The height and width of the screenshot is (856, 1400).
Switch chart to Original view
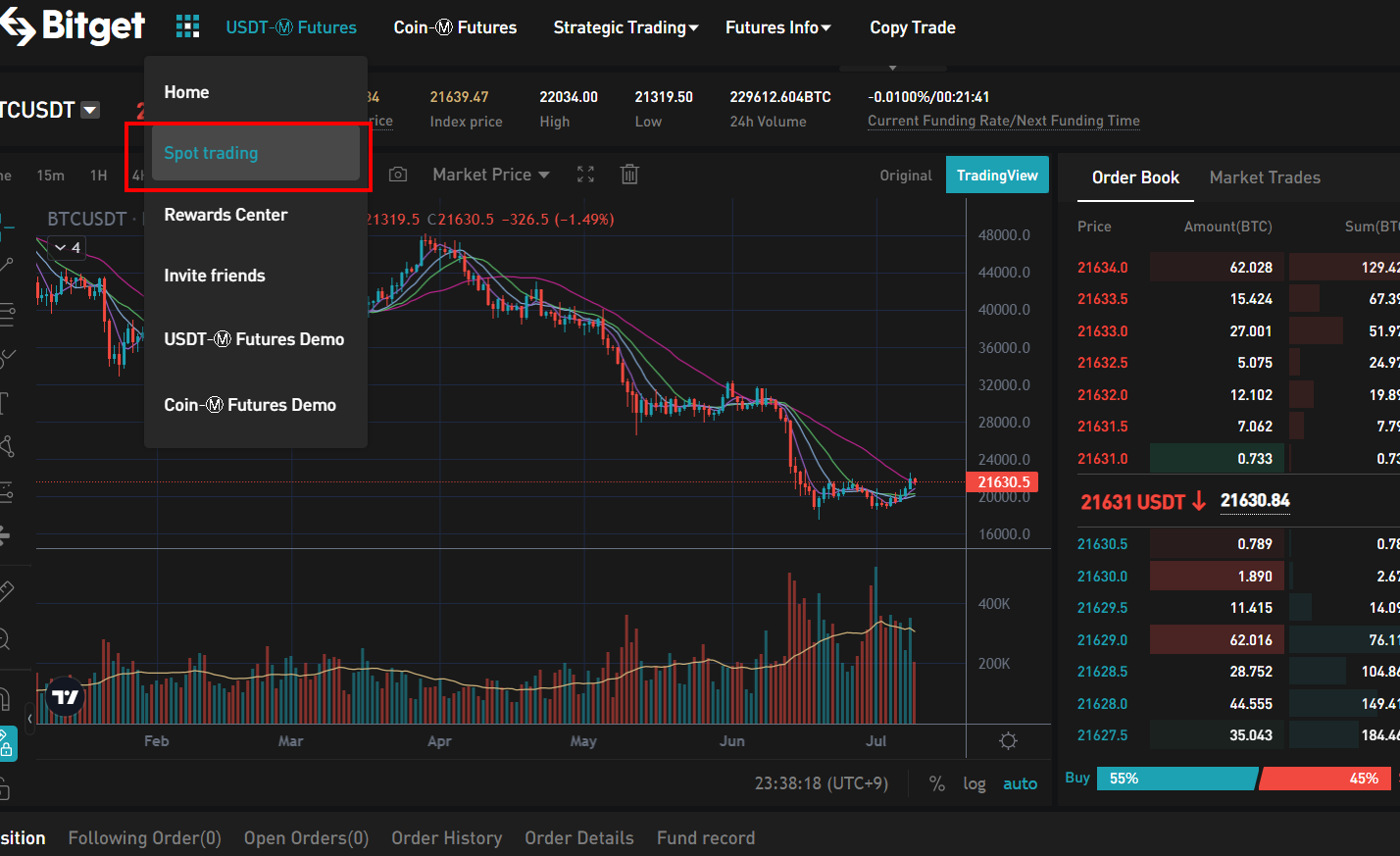pos(906,176)
